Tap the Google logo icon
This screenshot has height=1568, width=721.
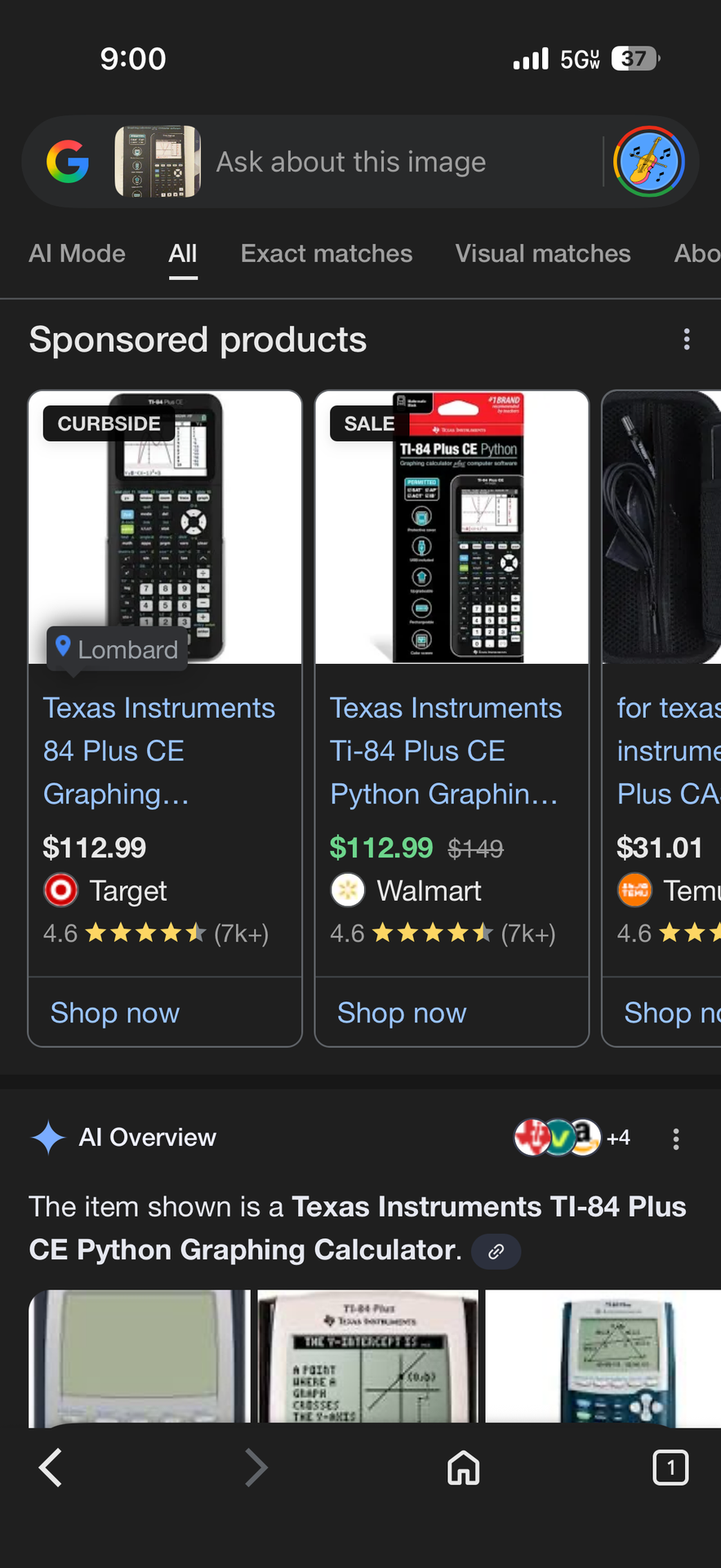[x=68, y=162]
